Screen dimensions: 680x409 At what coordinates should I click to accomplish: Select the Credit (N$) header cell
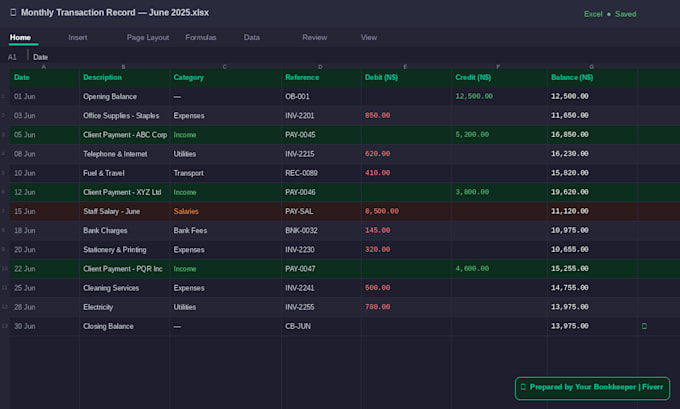point(499,77)
